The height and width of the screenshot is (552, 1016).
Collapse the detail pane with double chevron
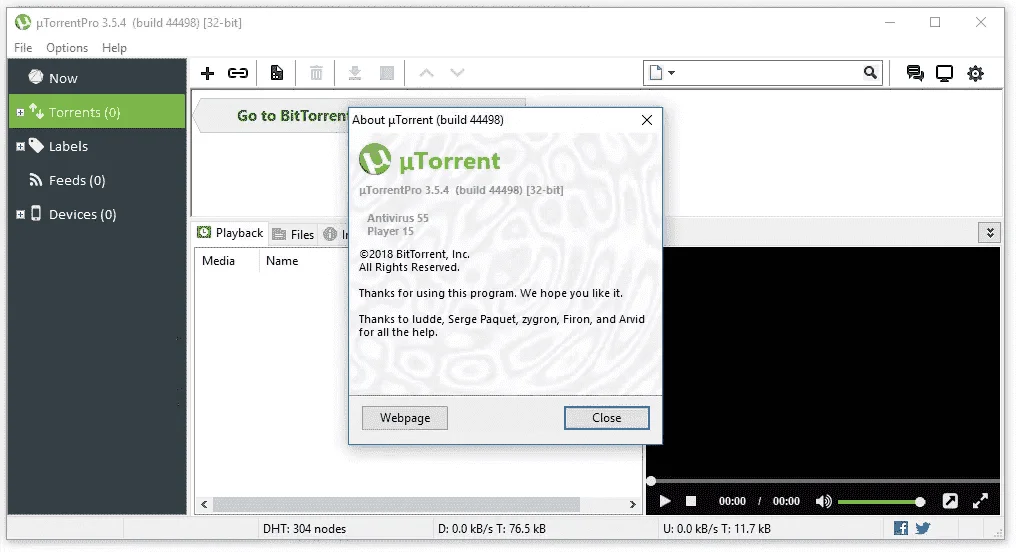pyautogui.click(x=989, y=233)
